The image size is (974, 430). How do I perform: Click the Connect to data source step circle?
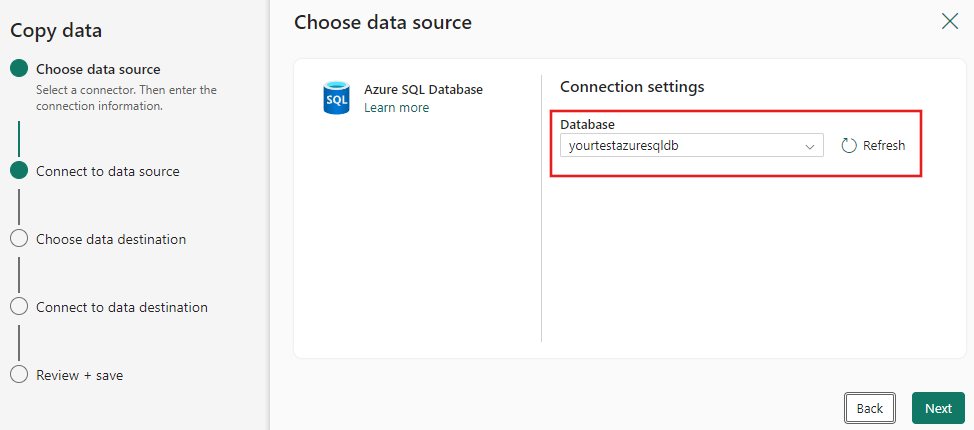tap(18, 171)
